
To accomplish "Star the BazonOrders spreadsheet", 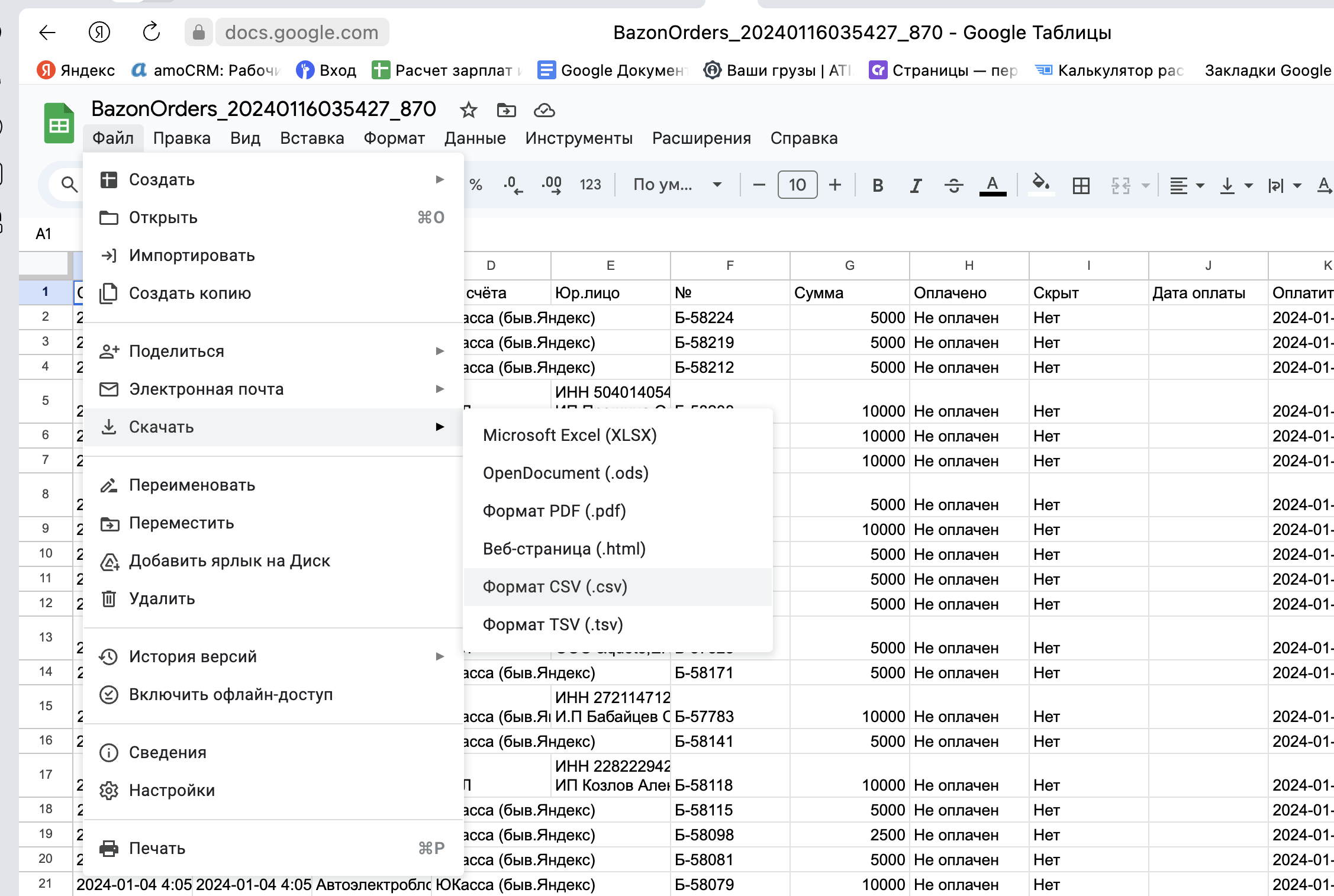I will coord(468,110).
